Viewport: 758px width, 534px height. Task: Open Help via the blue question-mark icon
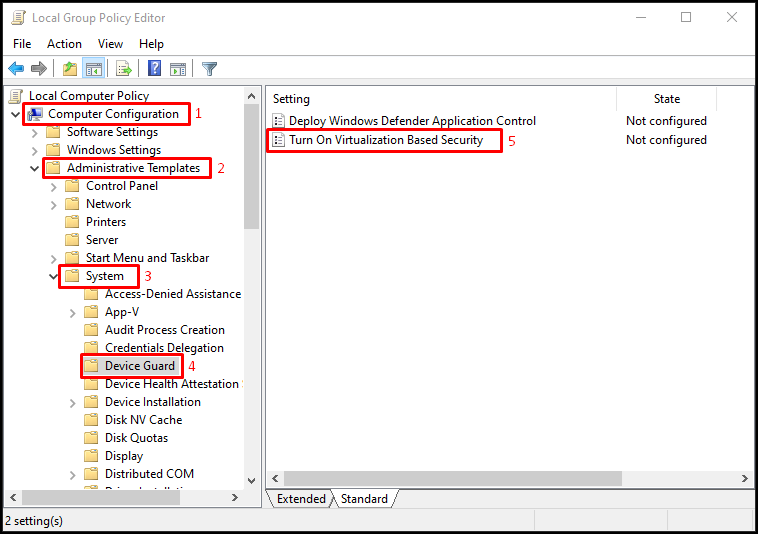(154, 68)
